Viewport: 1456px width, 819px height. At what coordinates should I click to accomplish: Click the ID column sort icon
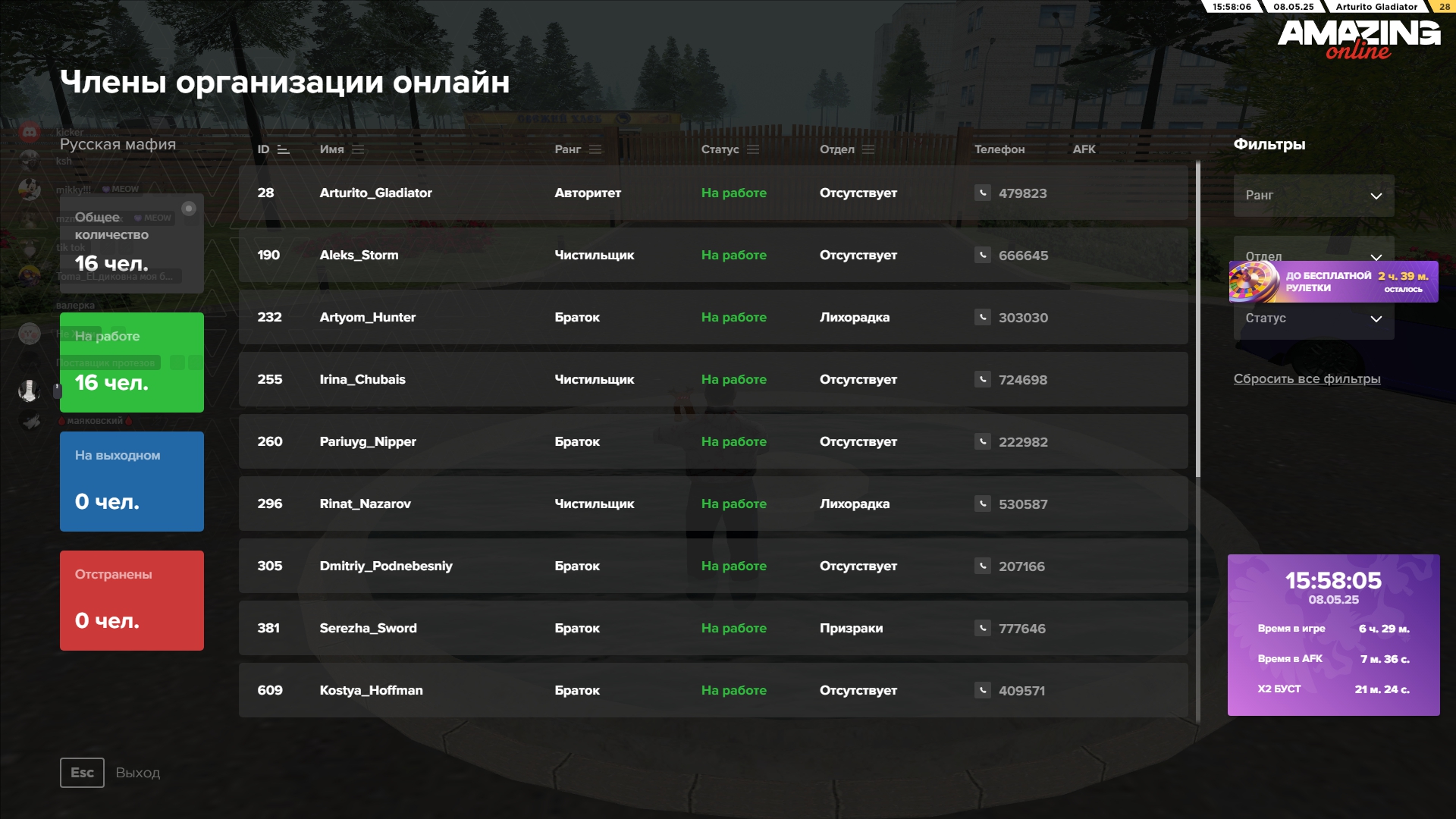click(x=284, y=149)
